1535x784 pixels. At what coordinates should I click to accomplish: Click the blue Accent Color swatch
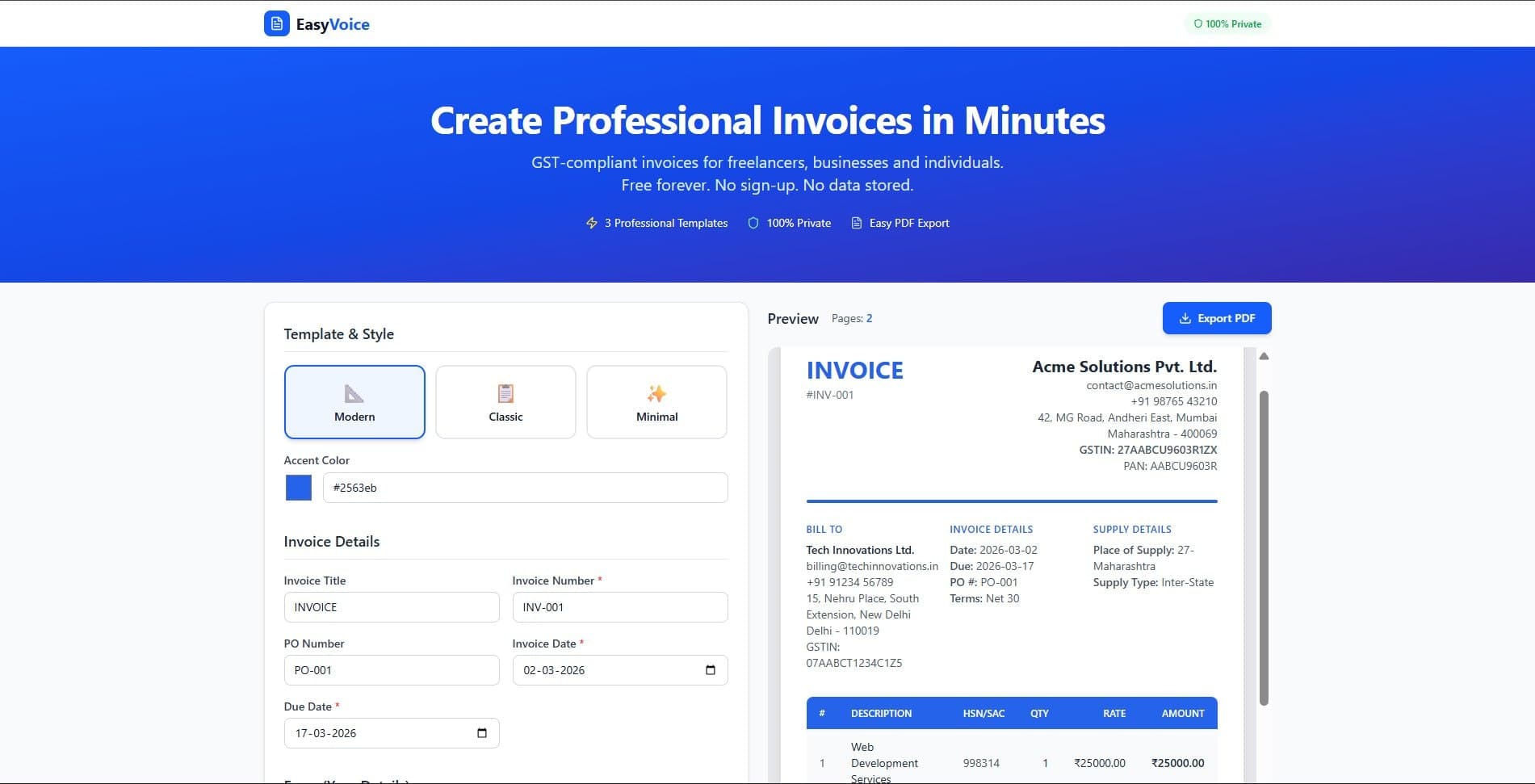(297, 488)
